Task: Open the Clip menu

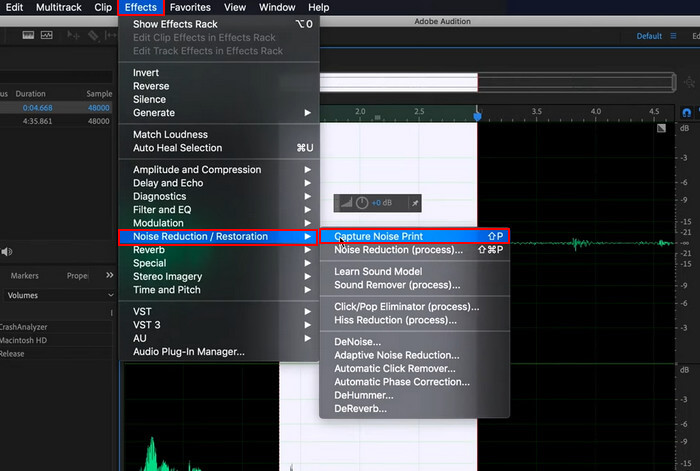Action: click(x=103, y=8)
